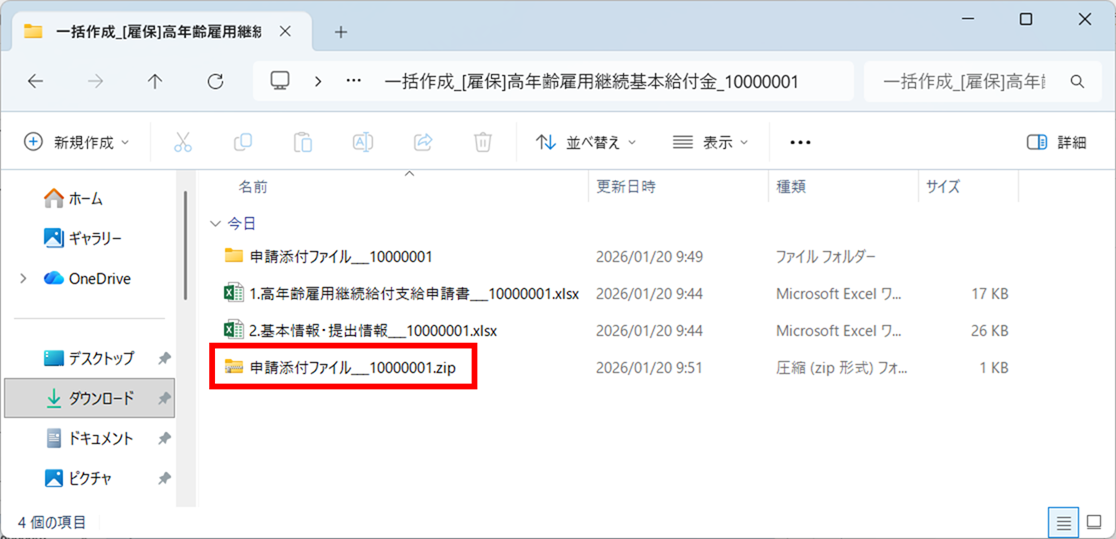Select ダウンロード in the navigation pane

89,399
